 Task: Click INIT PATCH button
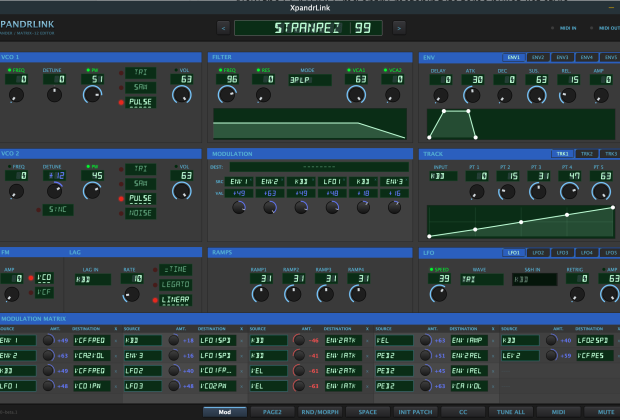pyautogui.click(x=415, y=412)
